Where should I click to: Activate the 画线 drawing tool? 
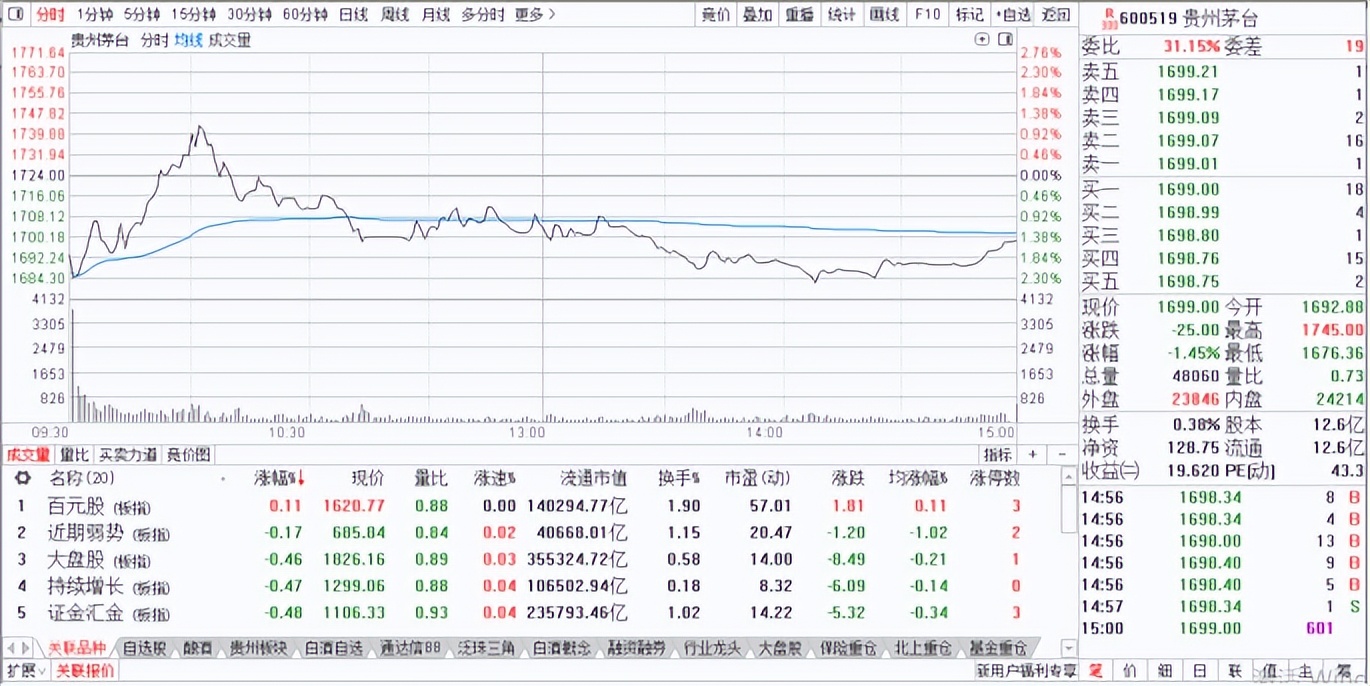click(x=884, y=15)
